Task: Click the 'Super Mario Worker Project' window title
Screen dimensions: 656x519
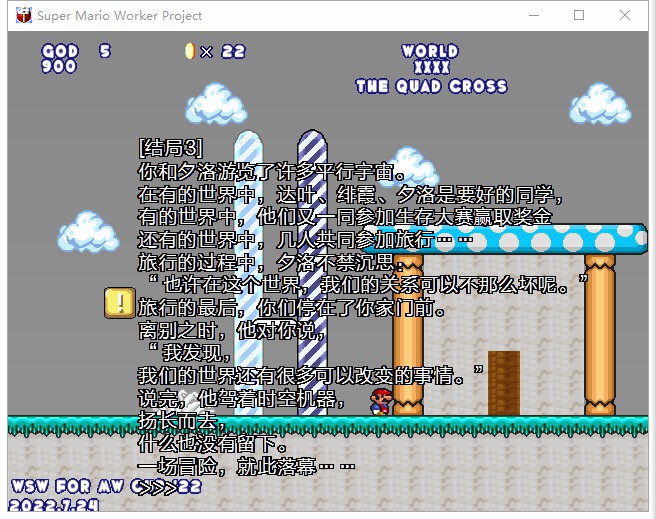Action: pyautogui.click(x=120, y=16)
